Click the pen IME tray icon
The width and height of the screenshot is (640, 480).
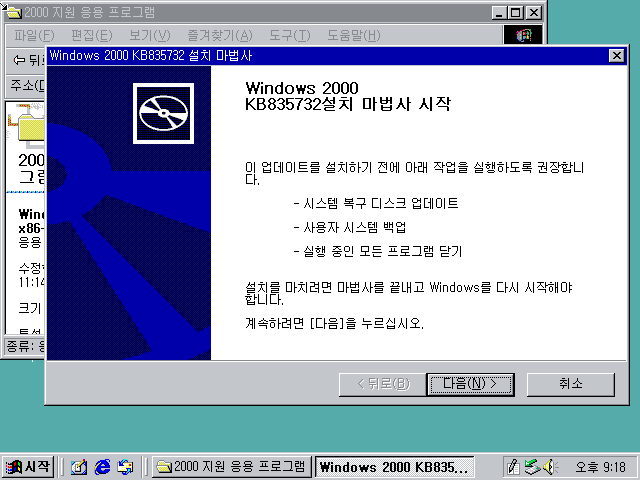coord(513,467)
